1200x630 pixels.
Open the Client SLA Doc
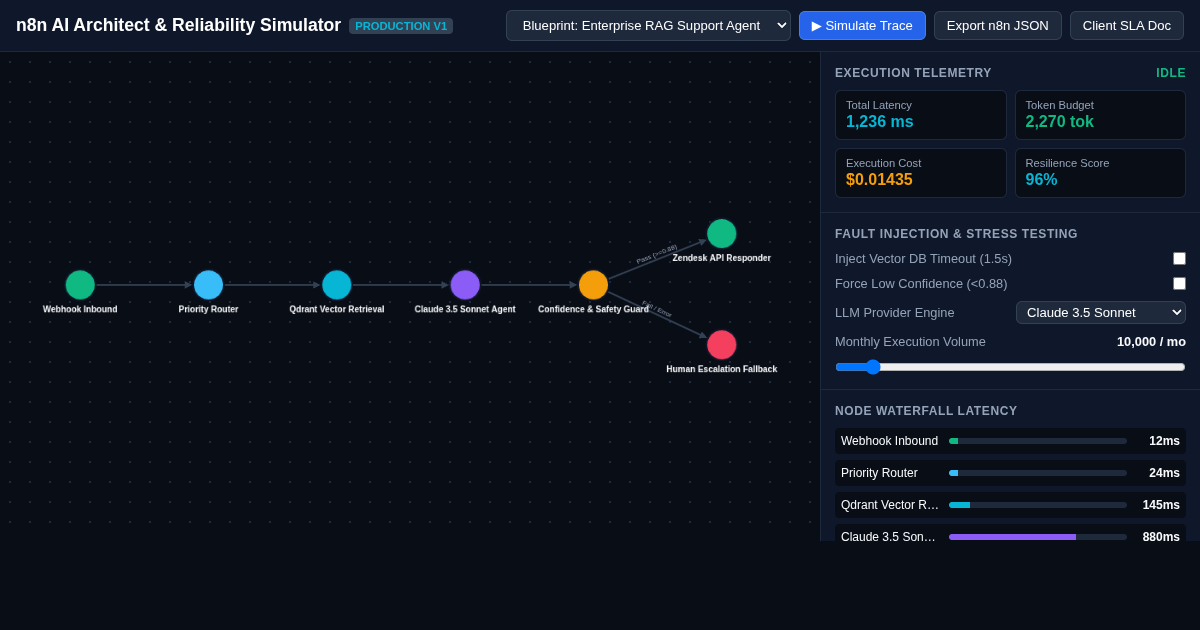1127,25
